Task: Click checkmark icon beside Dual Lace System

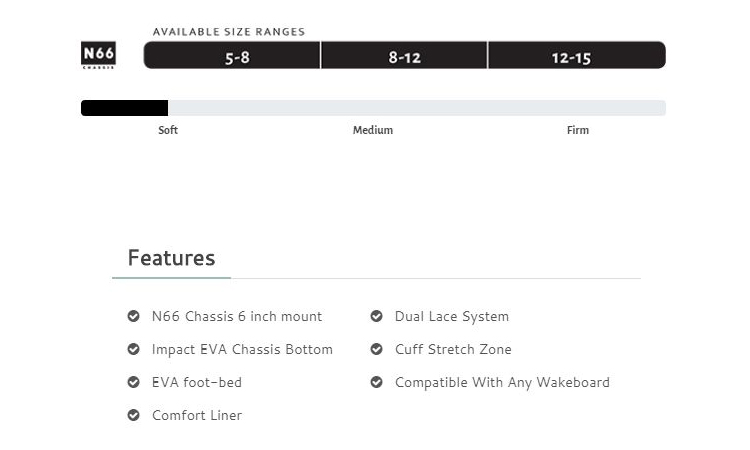Action: [376, 316]
